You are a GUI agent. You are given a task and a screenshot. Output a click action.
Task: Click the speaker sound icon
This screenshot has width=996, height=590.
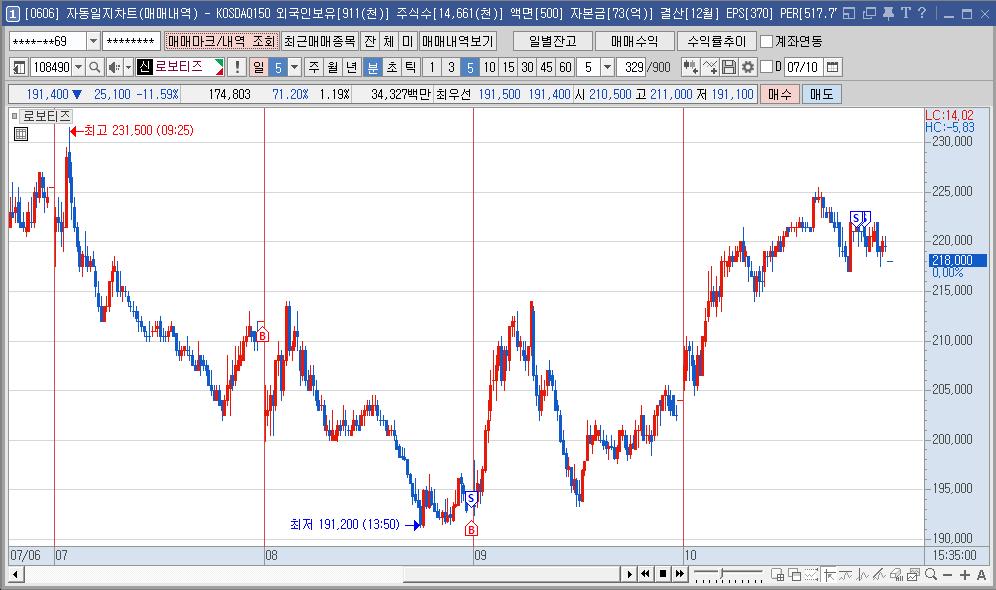[114, 67]
